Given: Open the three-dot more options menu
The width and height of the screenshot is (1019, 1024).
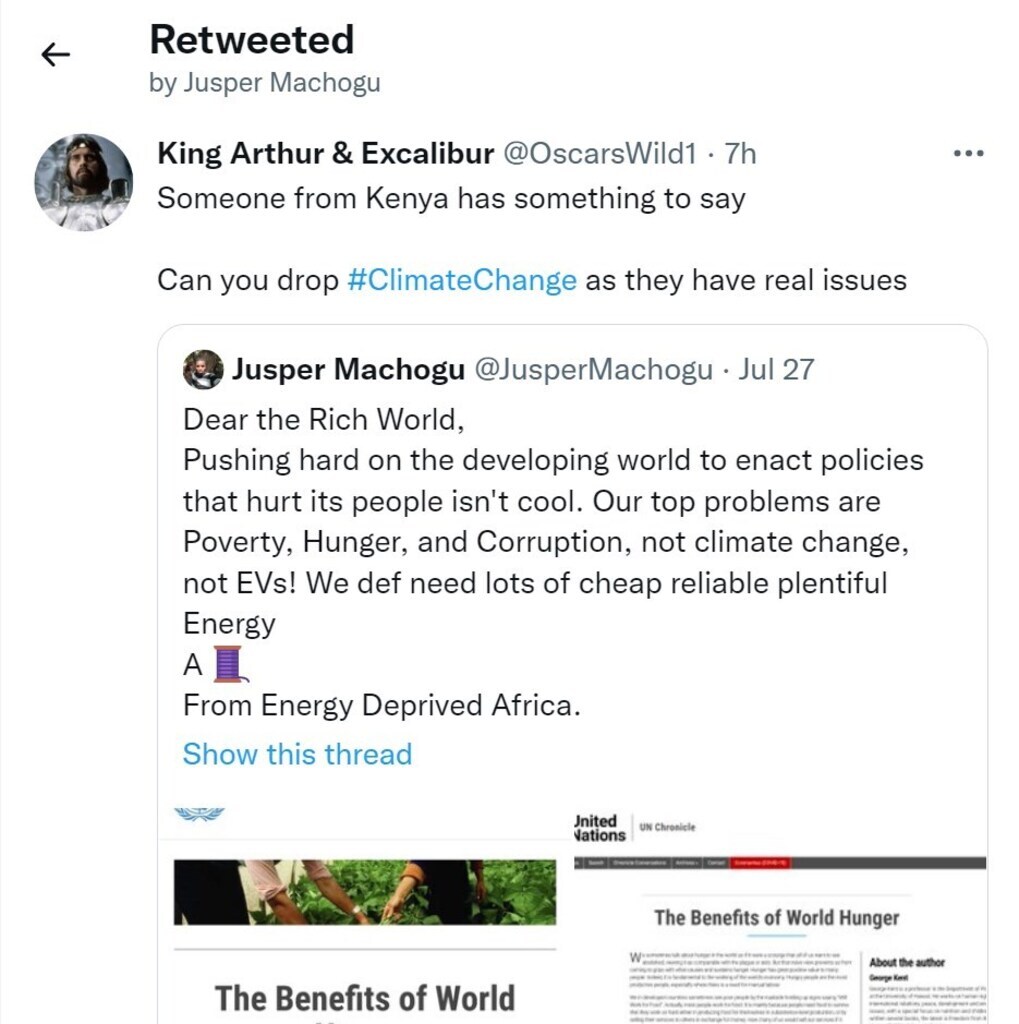Looking at the screenshot, I should (x=968, y=153).
